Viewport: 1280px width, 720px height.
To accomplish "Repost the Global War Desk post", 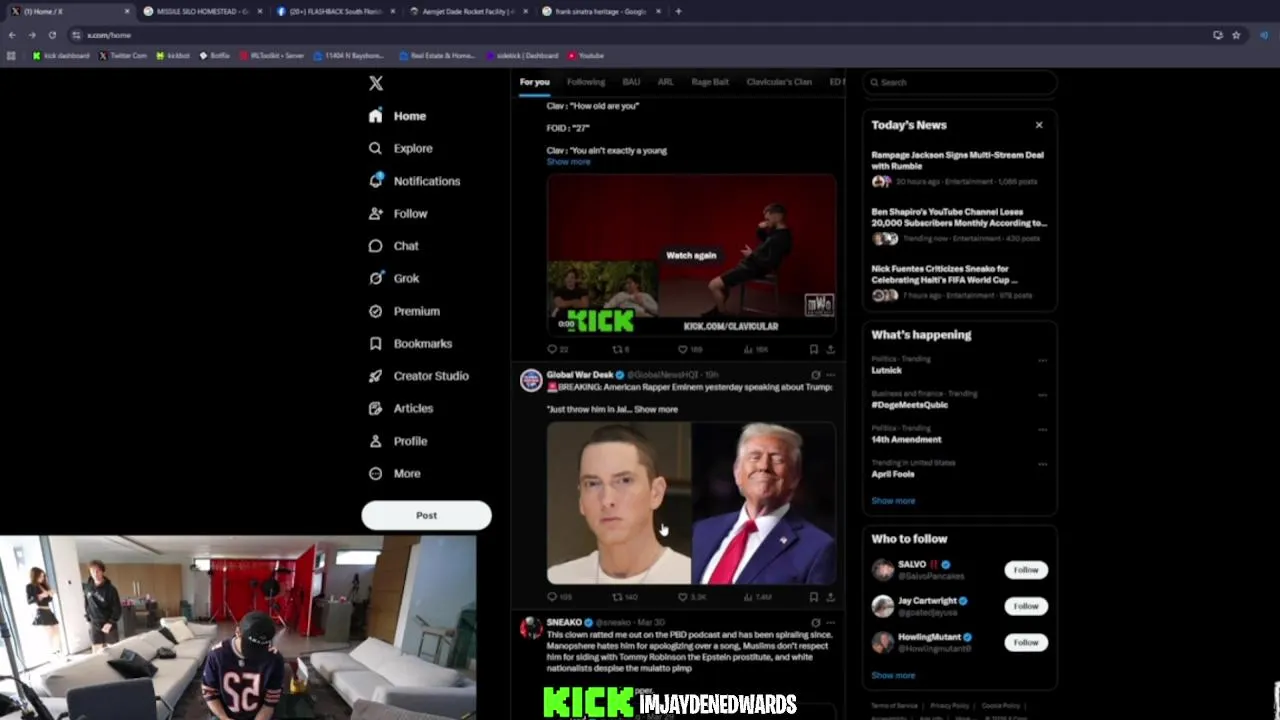I will (623, 597).
